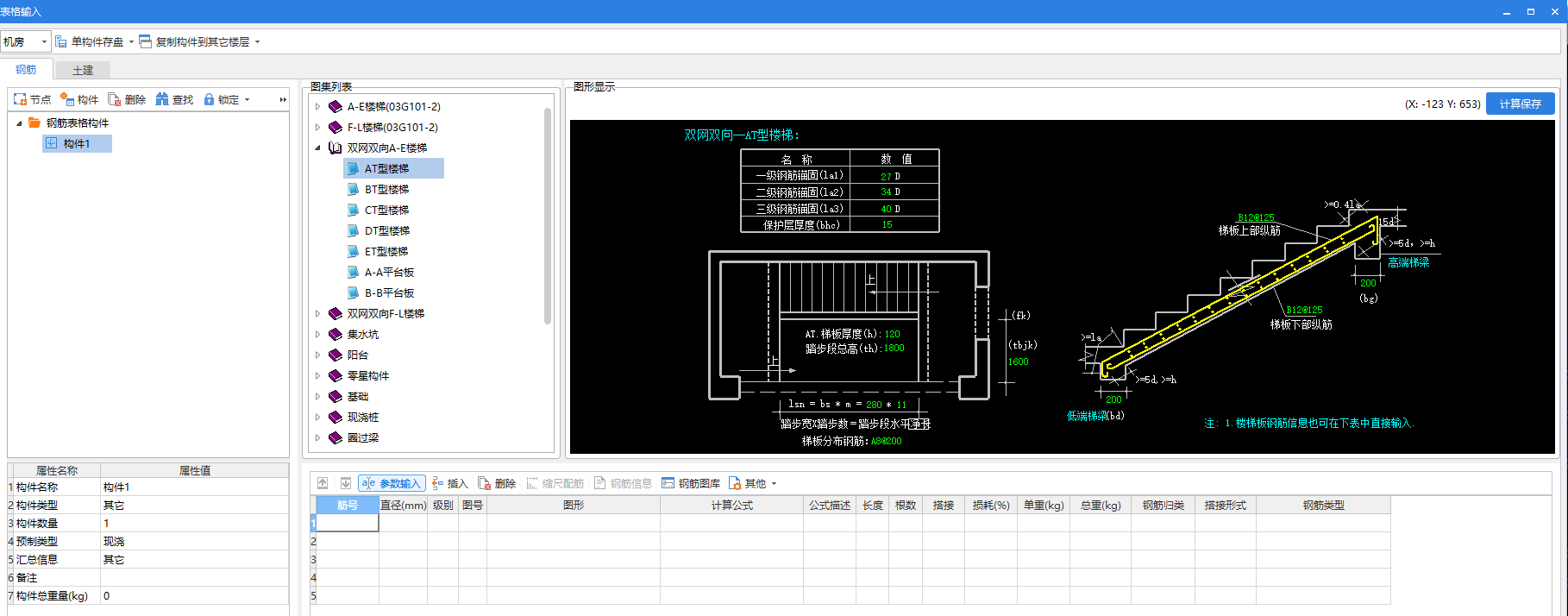
Task: Click the 计算保存 button
Action: click(x=1521, y=104)
